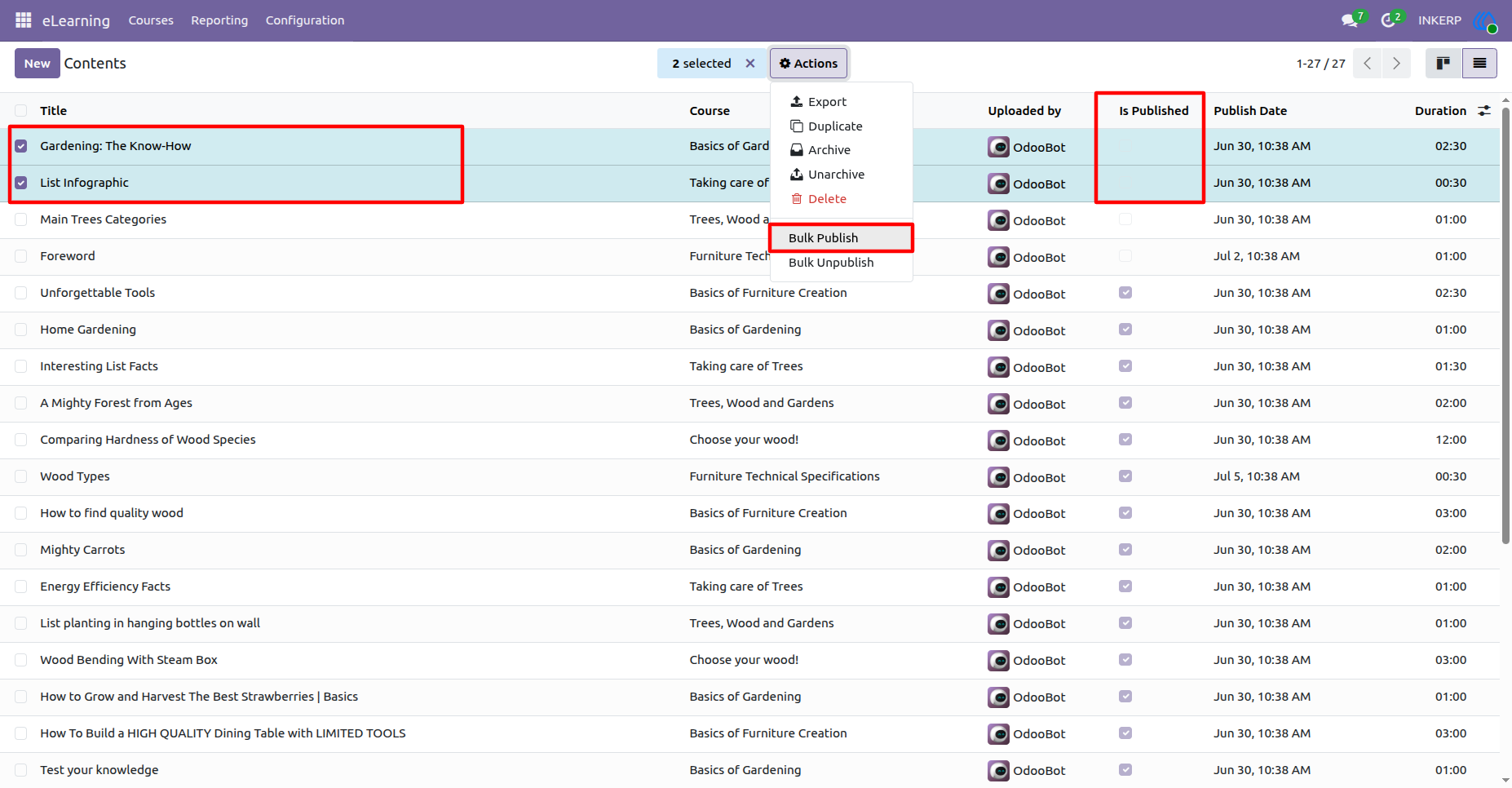Open optional columns adjust icon
The image size is (1512, 788).
coord(1484,110)
